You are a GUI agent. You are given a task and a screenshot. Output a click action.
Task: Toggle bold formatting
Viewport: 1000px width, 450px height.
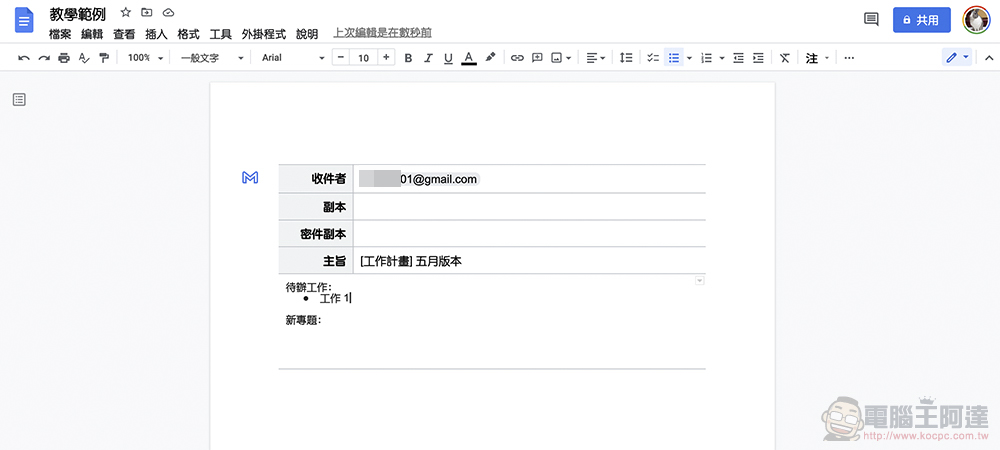pyautogui.click(x=409, y=58)
